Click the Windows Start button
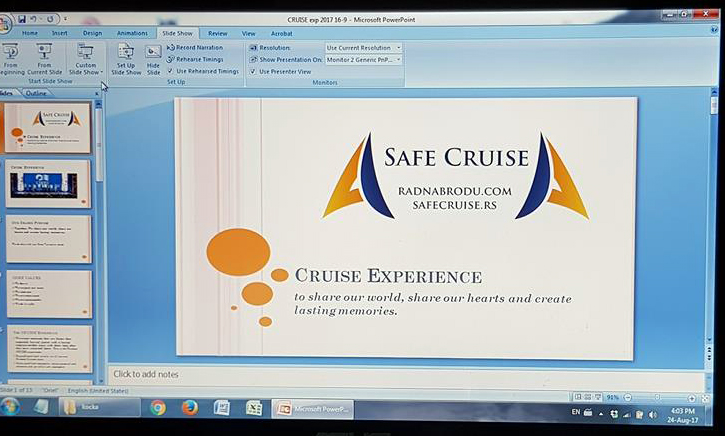 (9, 407)
